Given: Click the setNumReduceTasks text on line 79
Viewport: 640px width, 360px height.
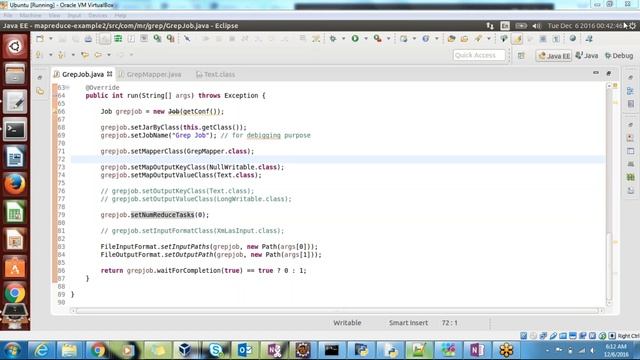Looking at the screenshot, I should click(162, 215).
